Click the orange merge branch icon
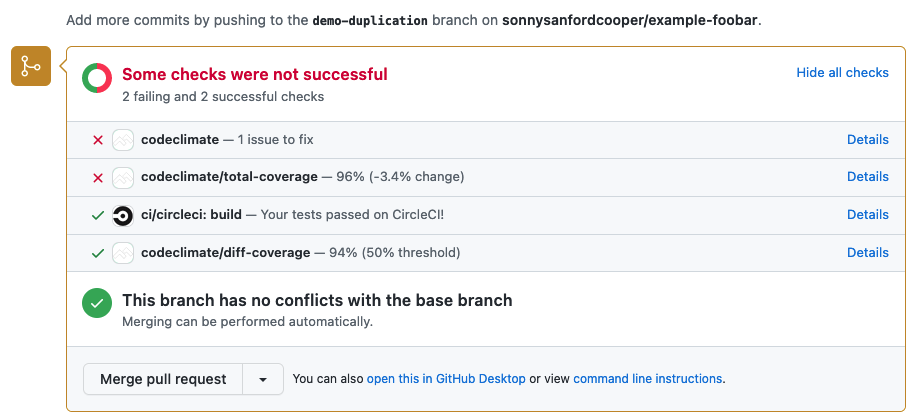Viewport: 919px width, 419px height. [31, 66]
